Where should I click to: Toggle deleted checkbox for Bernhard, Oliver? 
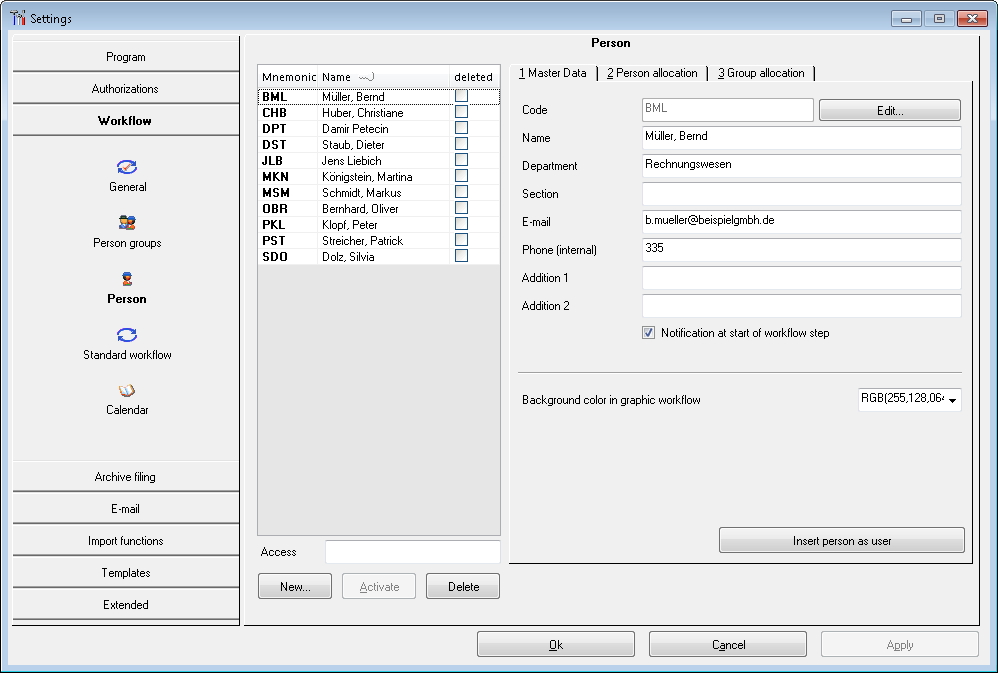461,208
